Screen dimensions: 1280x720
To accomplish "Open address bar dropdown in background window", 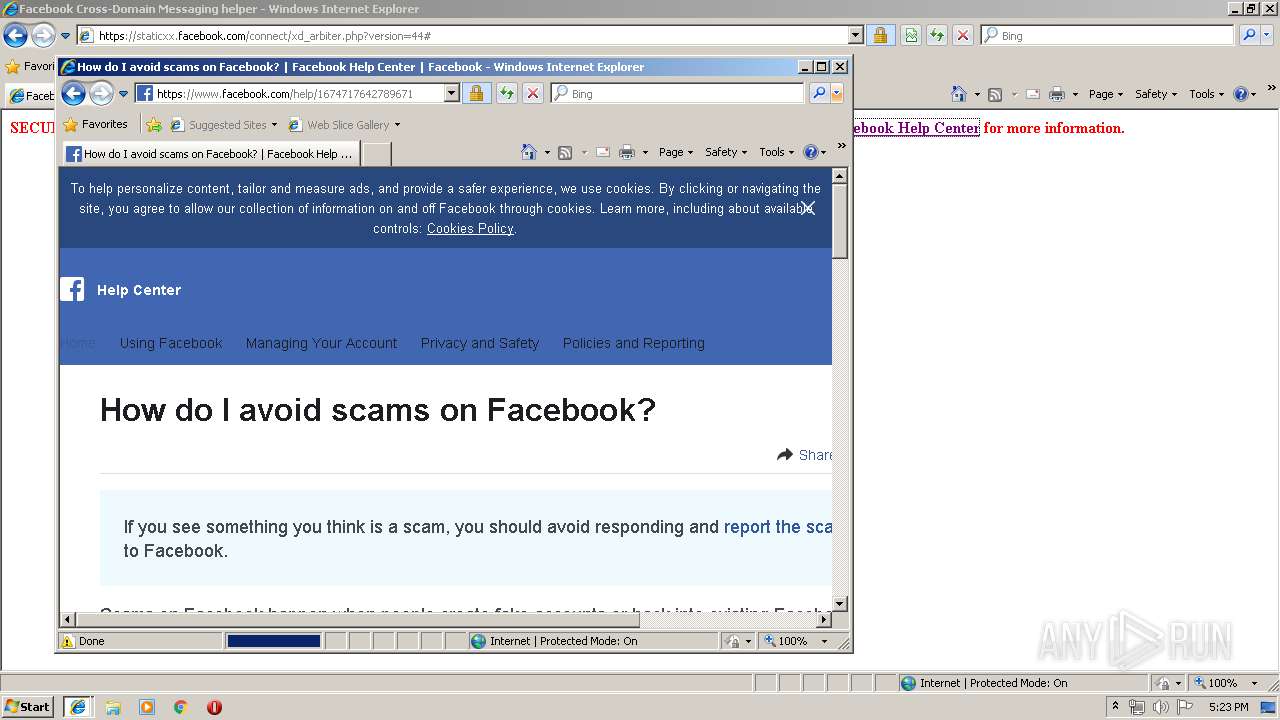I will coord(856,35).
